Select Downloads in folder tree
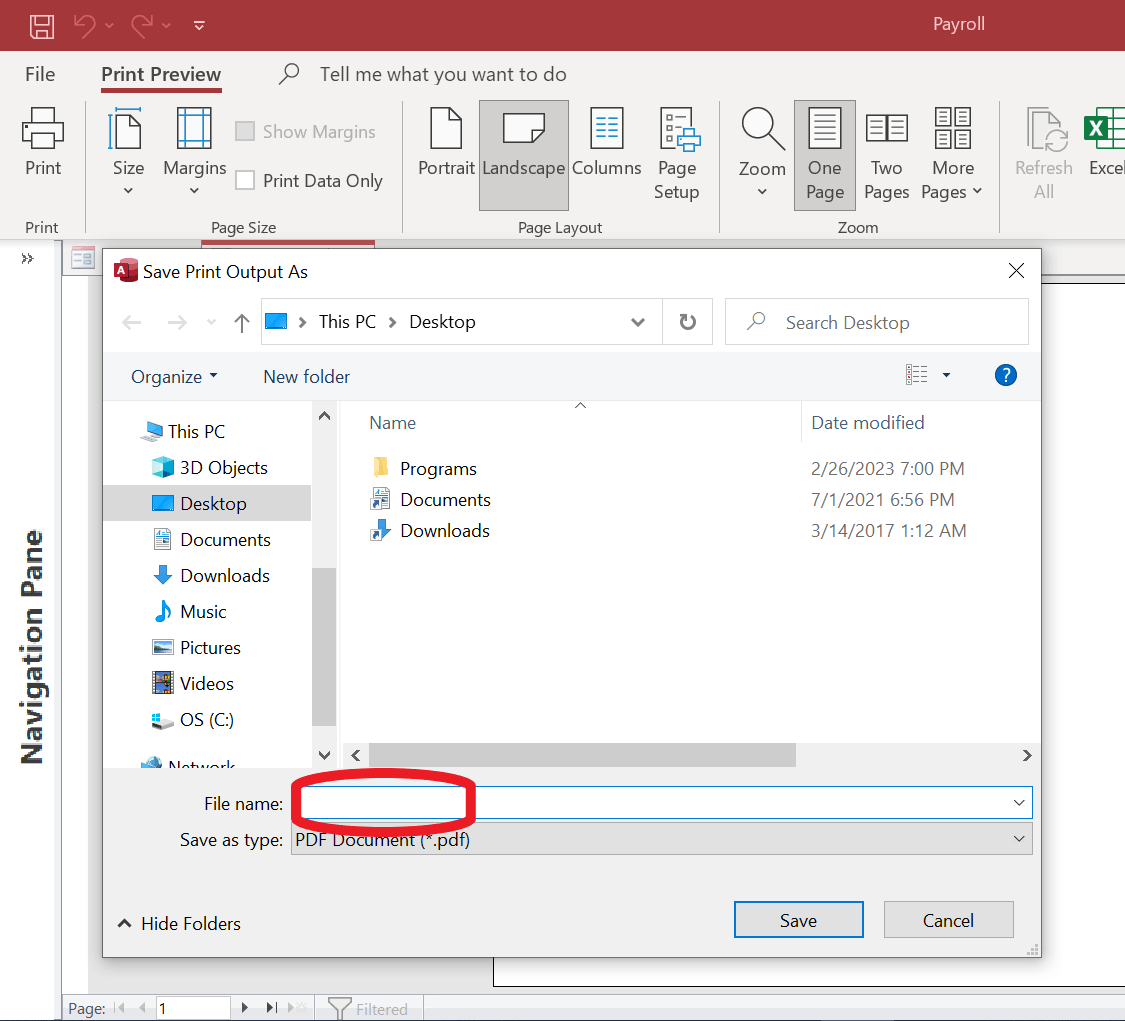 coord(211,575)
